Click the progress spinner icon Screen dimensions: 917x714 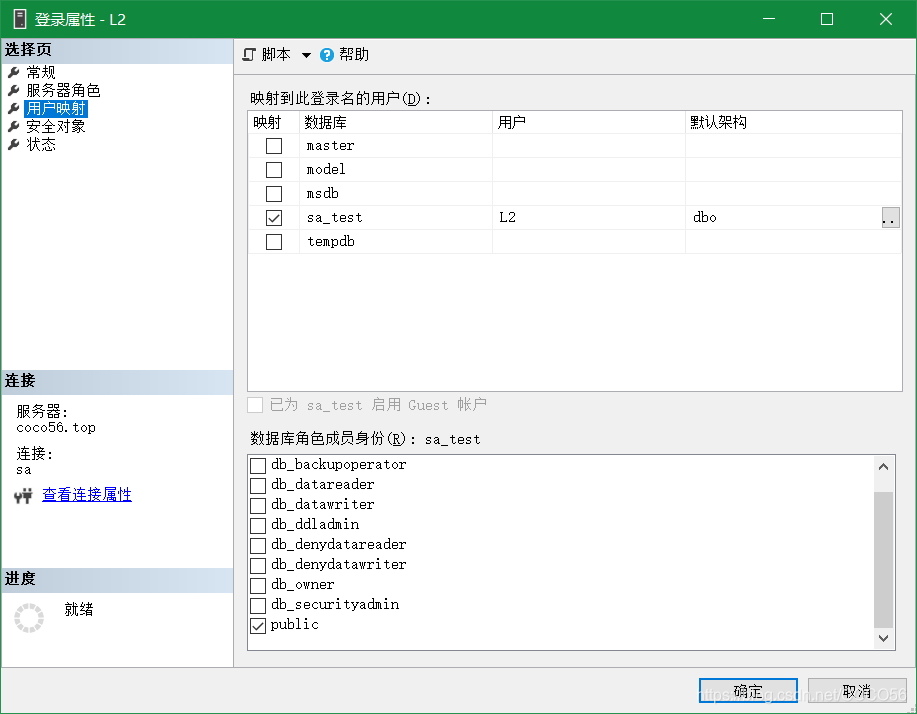29,618
